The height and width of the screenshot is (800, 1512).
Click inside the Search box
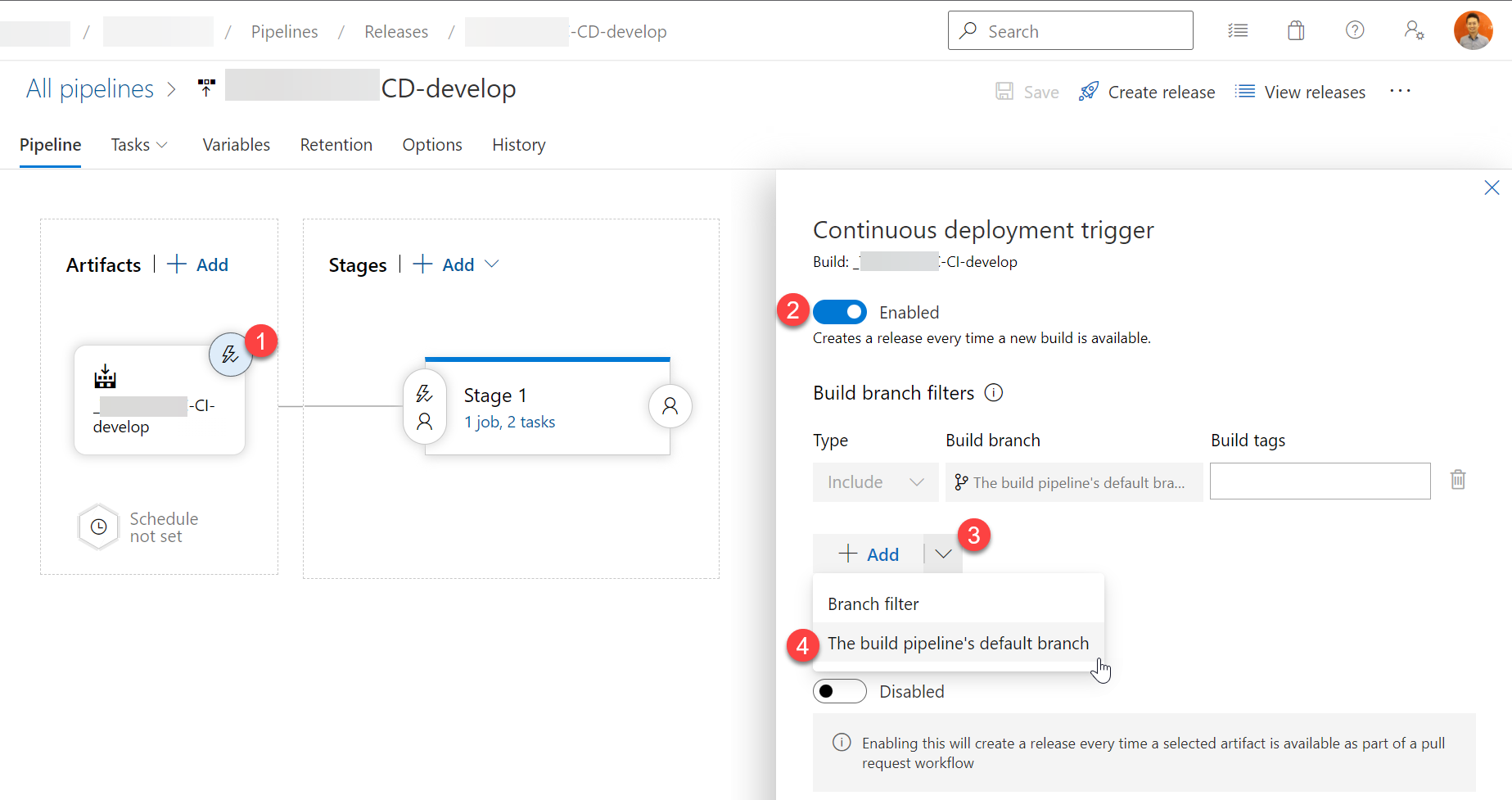[x=1070, y=30]
